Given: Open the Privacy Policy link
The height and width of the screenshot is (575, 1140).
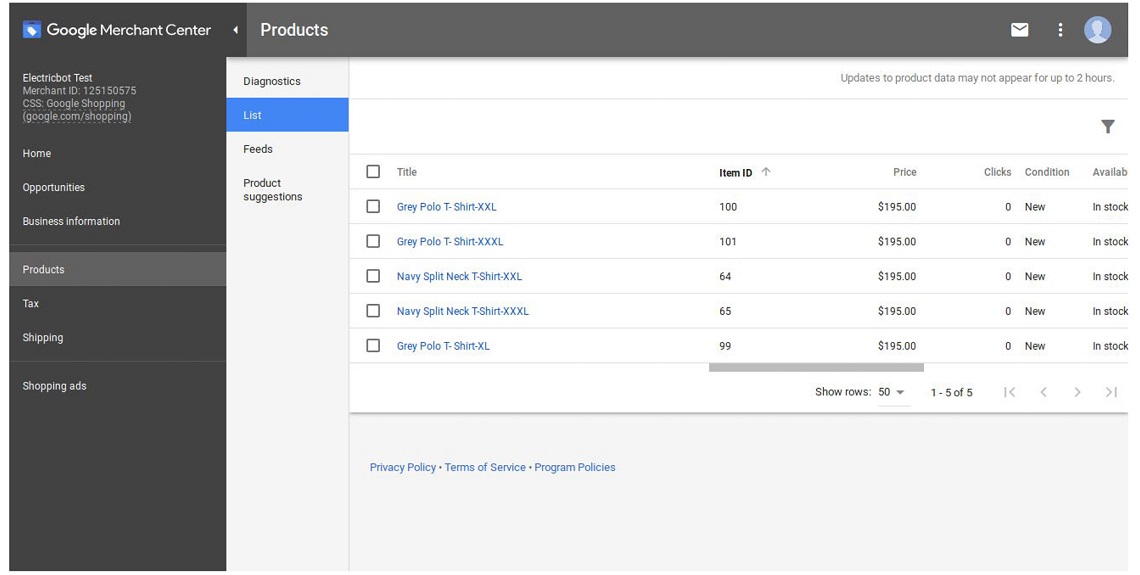Looking at the screenshot, I should [403, 467].
